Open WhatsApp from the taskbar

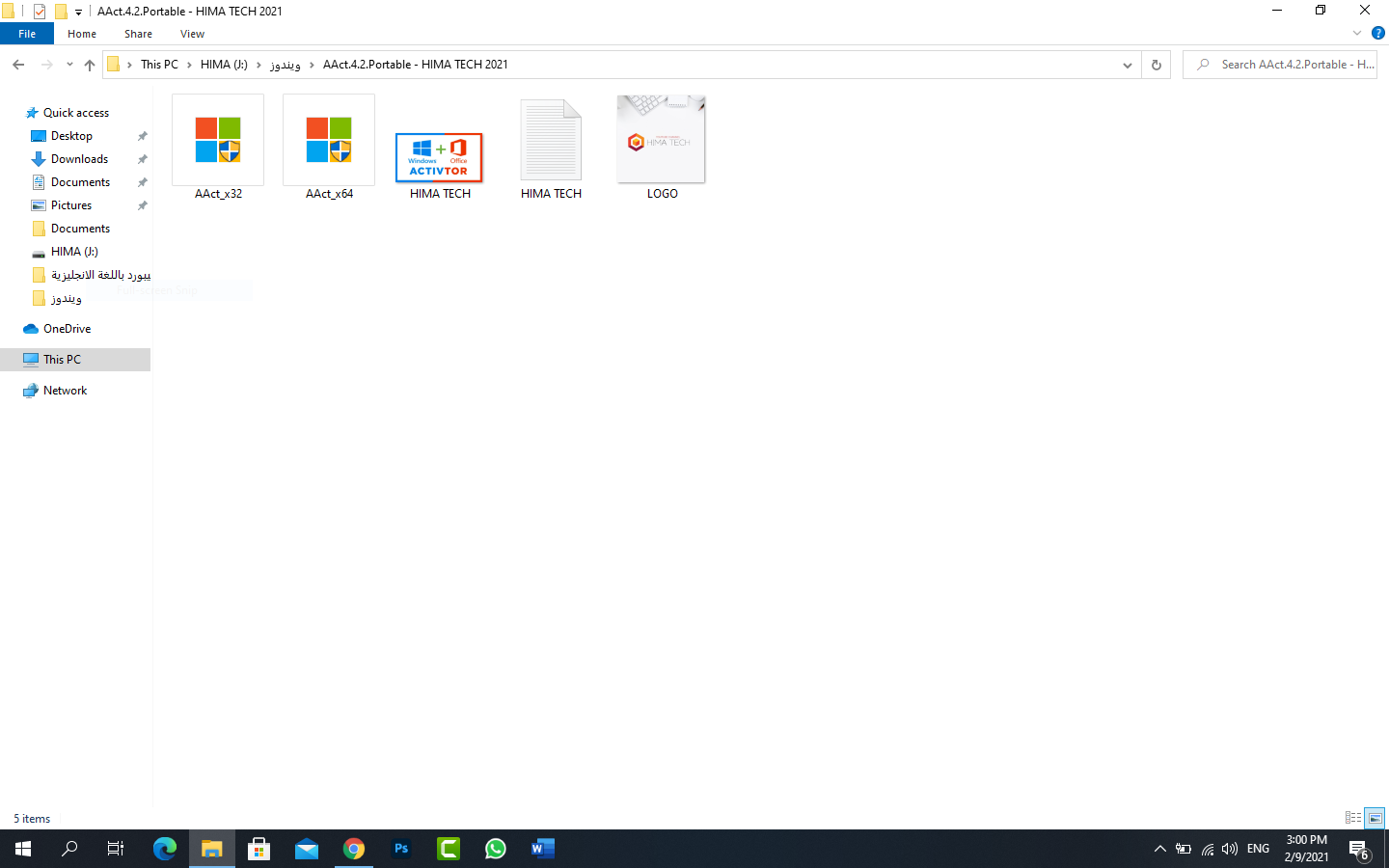click(496, 849)
